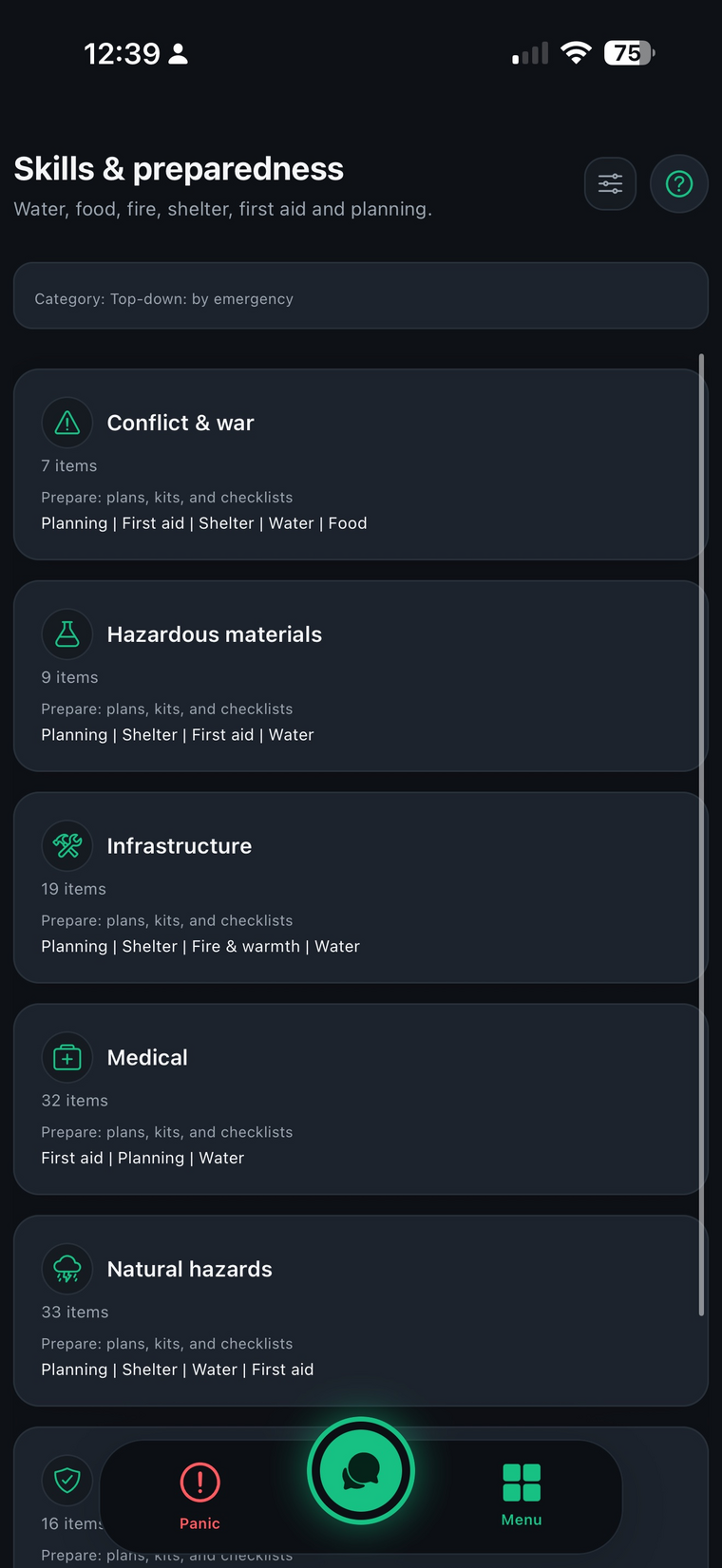This screenshot has height=1568, width=722.
Task: Open the Conflict & war card
Action: (x=361, y=464)
